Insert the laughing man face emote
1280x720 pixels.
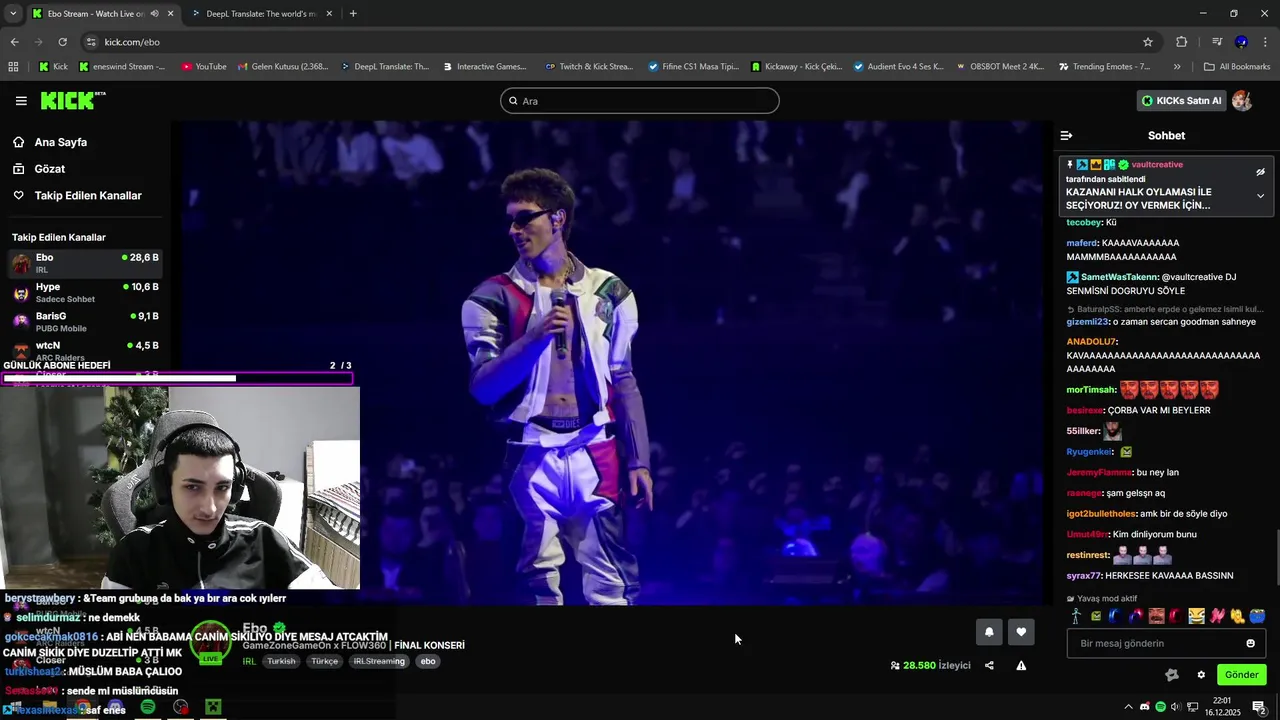point(1157,616)
